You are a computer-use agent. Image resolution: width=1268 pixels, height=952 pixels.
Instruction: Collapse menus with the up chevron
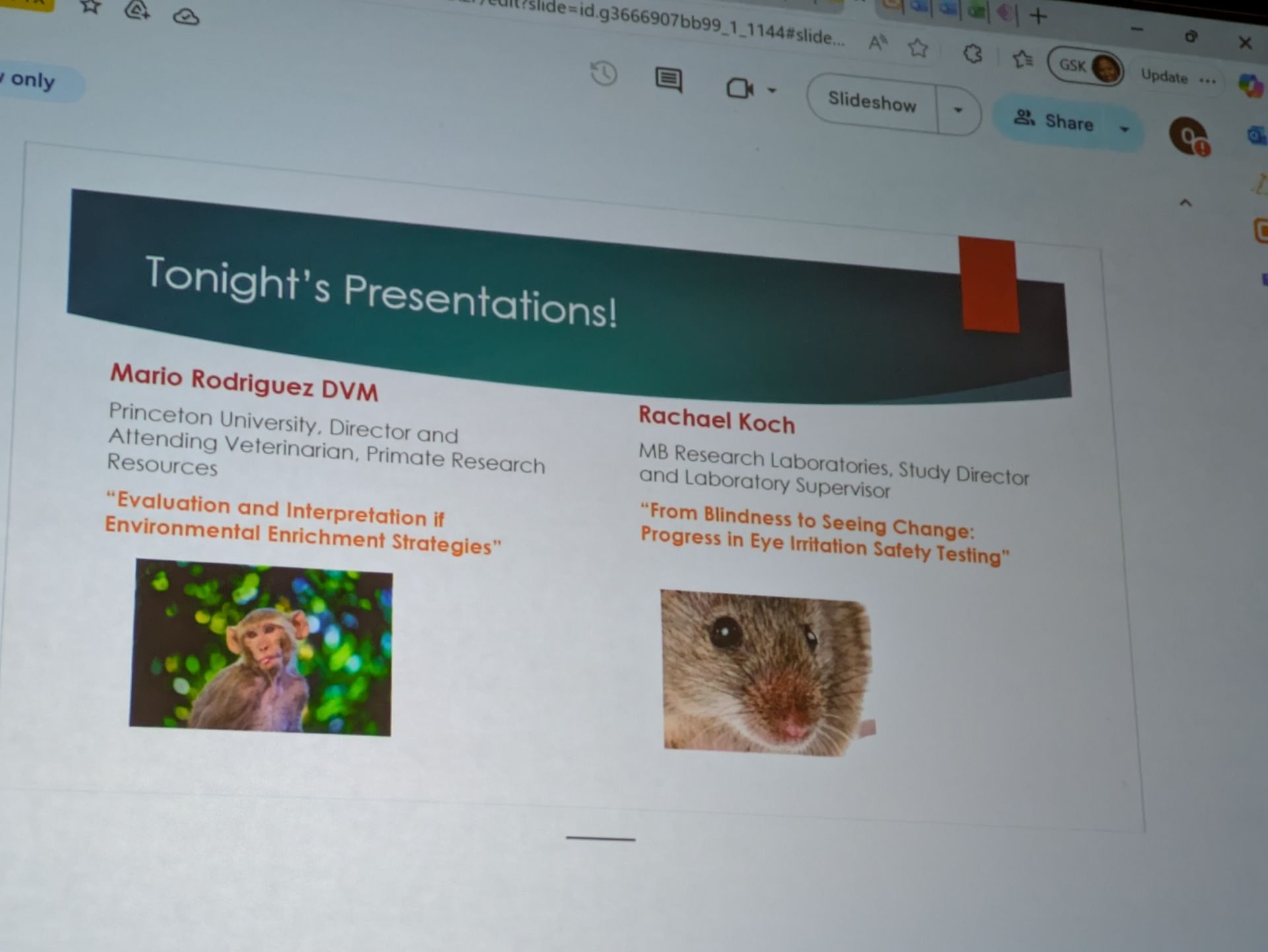(1185, 203)
